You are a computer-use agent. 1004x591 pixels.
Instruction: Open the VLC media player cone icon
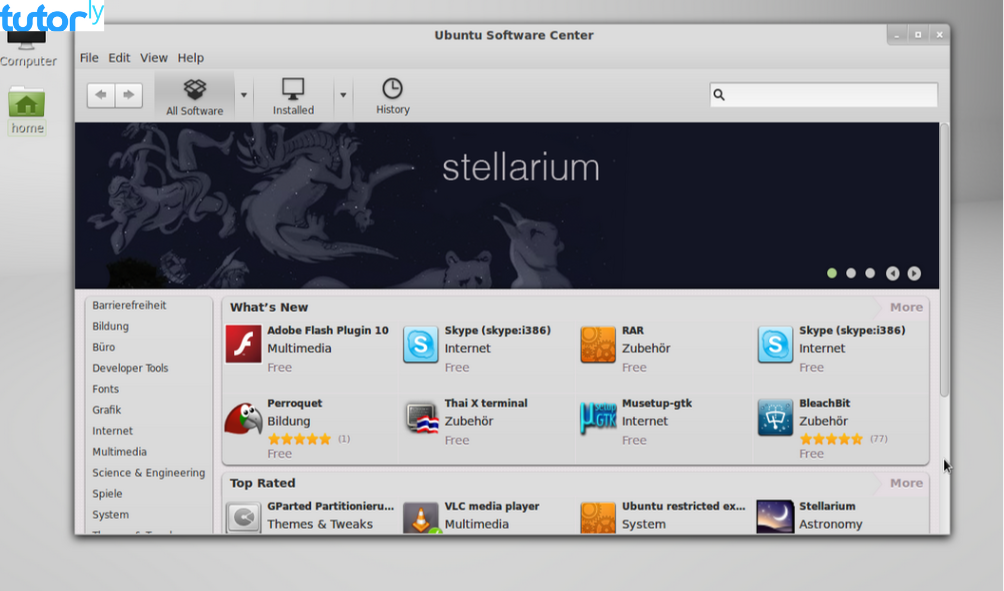coord(421,517)
